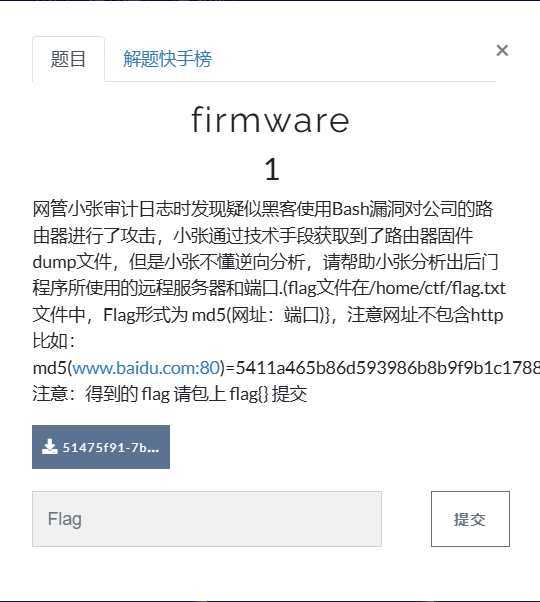Viewport: 540px width, 602px height.
Task: Submit the flag with 提交 button
Action: [470, 519]
